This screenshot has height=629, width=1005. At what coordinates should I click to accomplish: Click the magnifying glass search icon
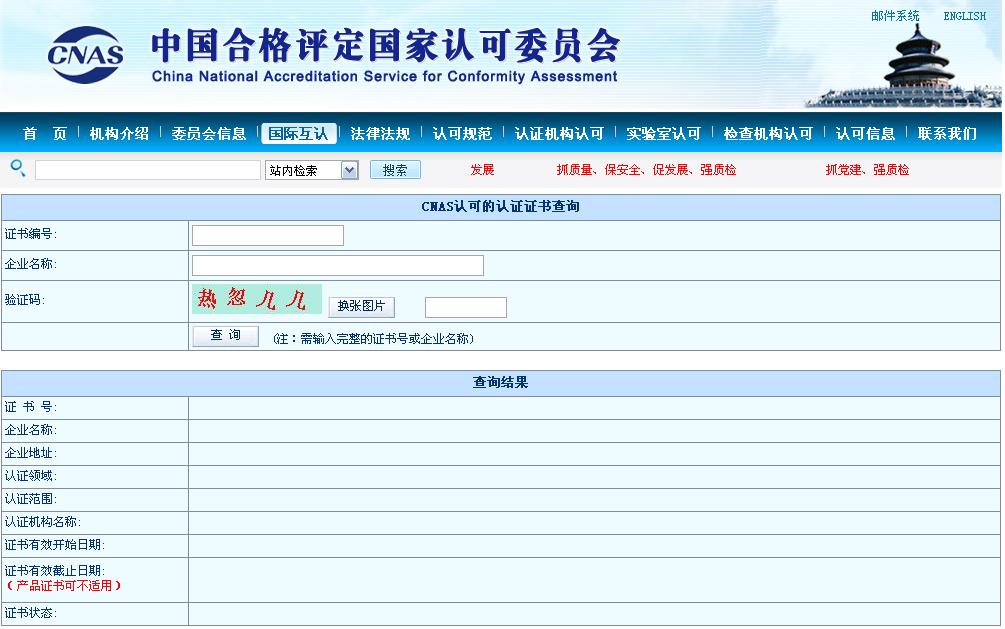[18, 169]
